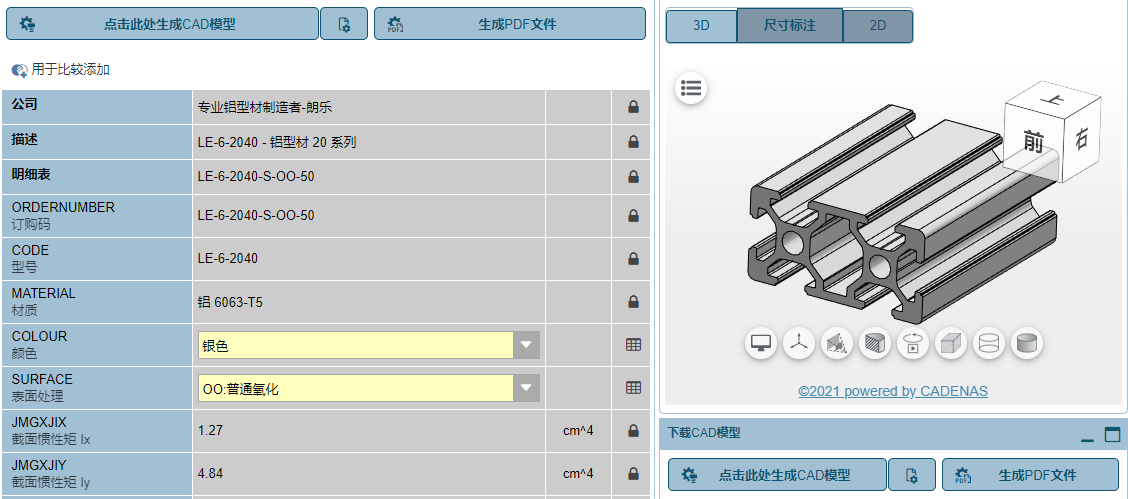The width and height of the screenshot is (1128, 499).
Task: Click the CODE value LE-6-2040
Action: pyautogui.click(x=228, y=258)
